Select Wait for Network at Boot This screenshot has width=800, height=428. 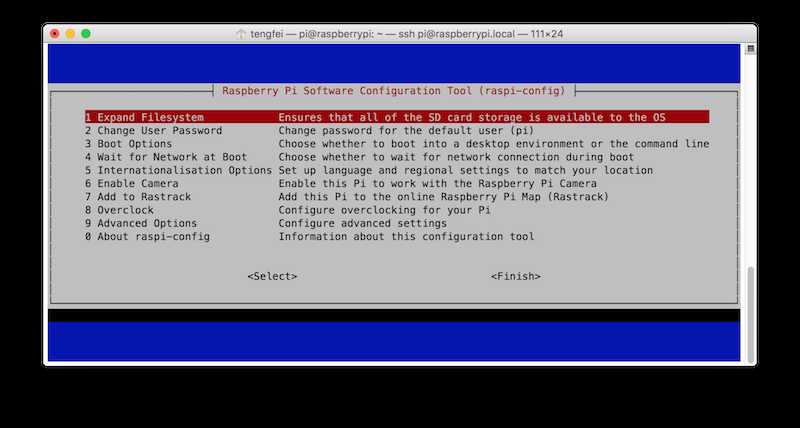click(x=166, y=157)
